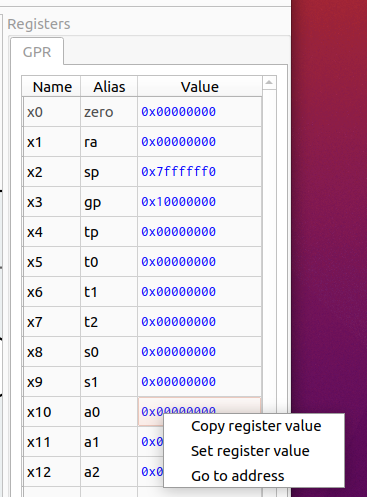367x497 pixels.
Task: Click the x1 name cell
Action: [x=52, y=142]
